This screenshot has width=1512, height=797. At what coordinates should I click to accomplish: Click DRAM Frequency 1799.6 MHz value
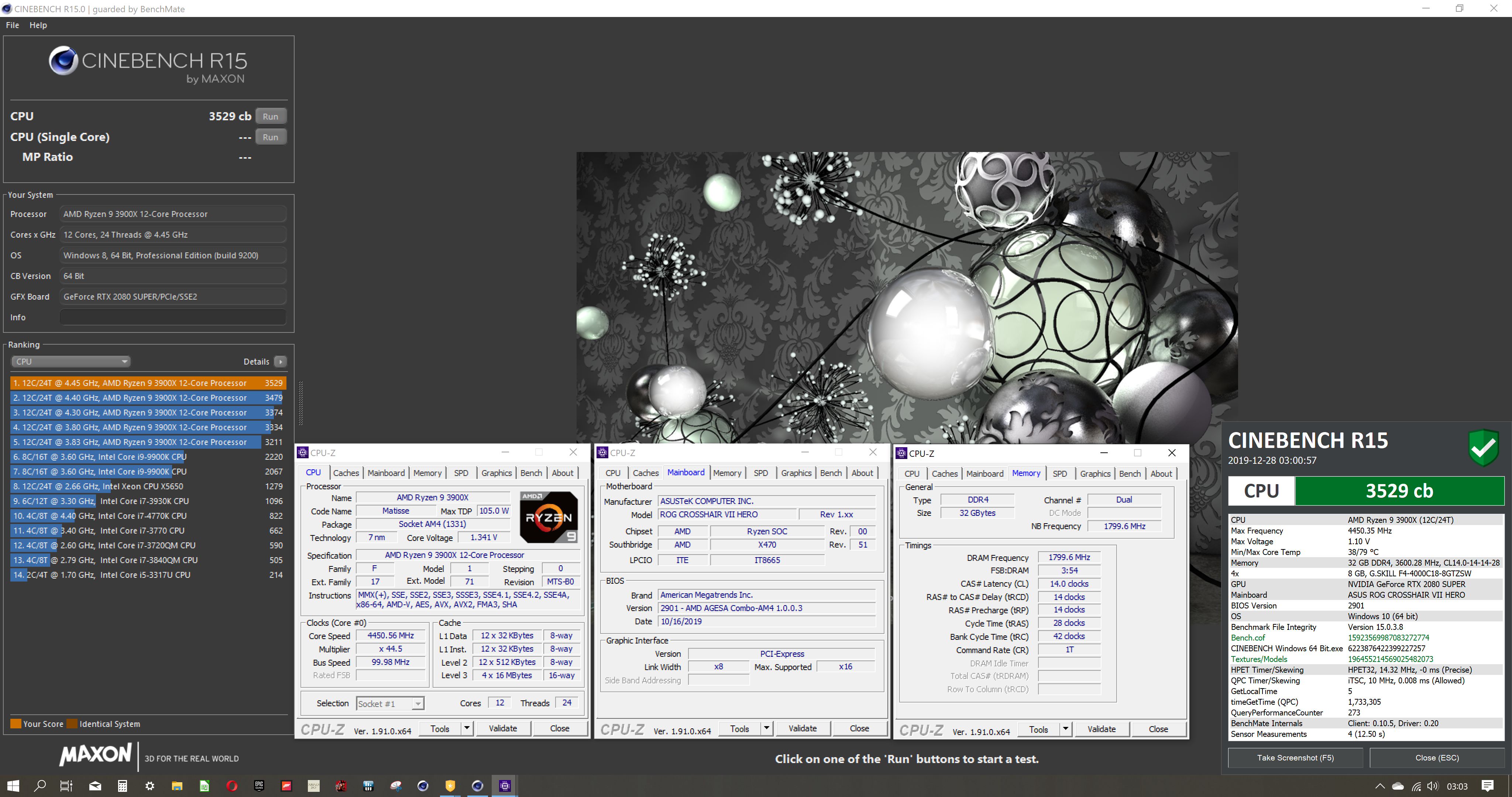point(1069,557)
